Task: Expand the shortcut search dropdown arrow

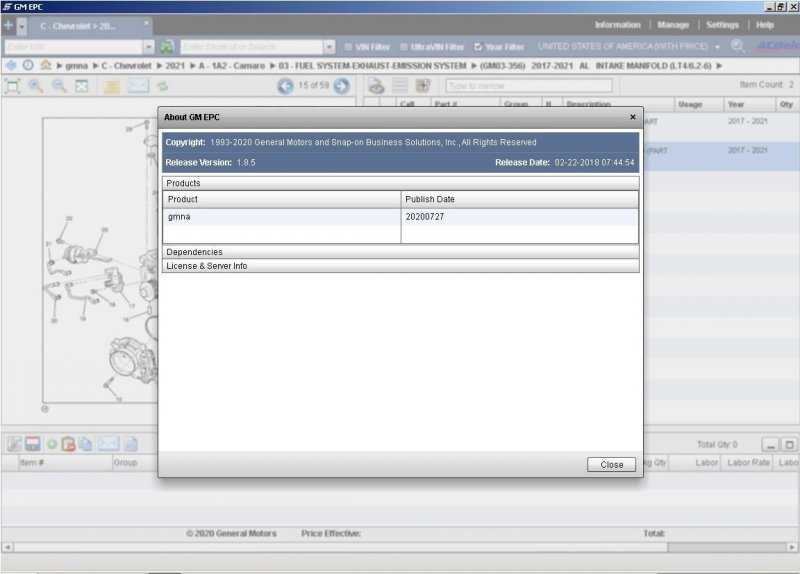Action: point(329,47)
